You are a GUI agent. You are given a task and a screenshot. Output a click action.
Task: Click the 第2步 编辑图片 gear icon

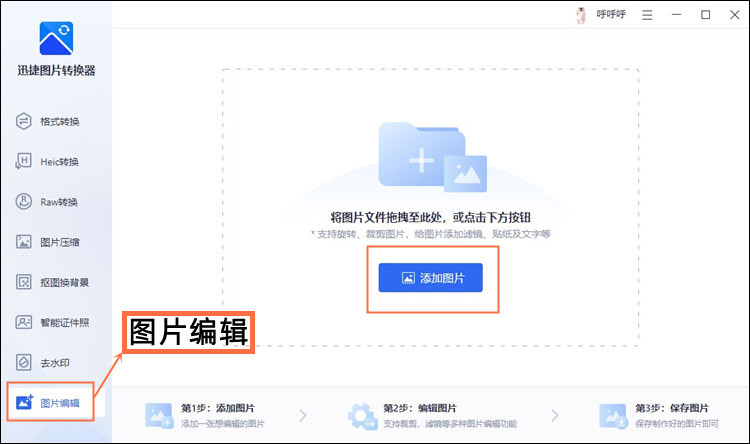point(362,416)
